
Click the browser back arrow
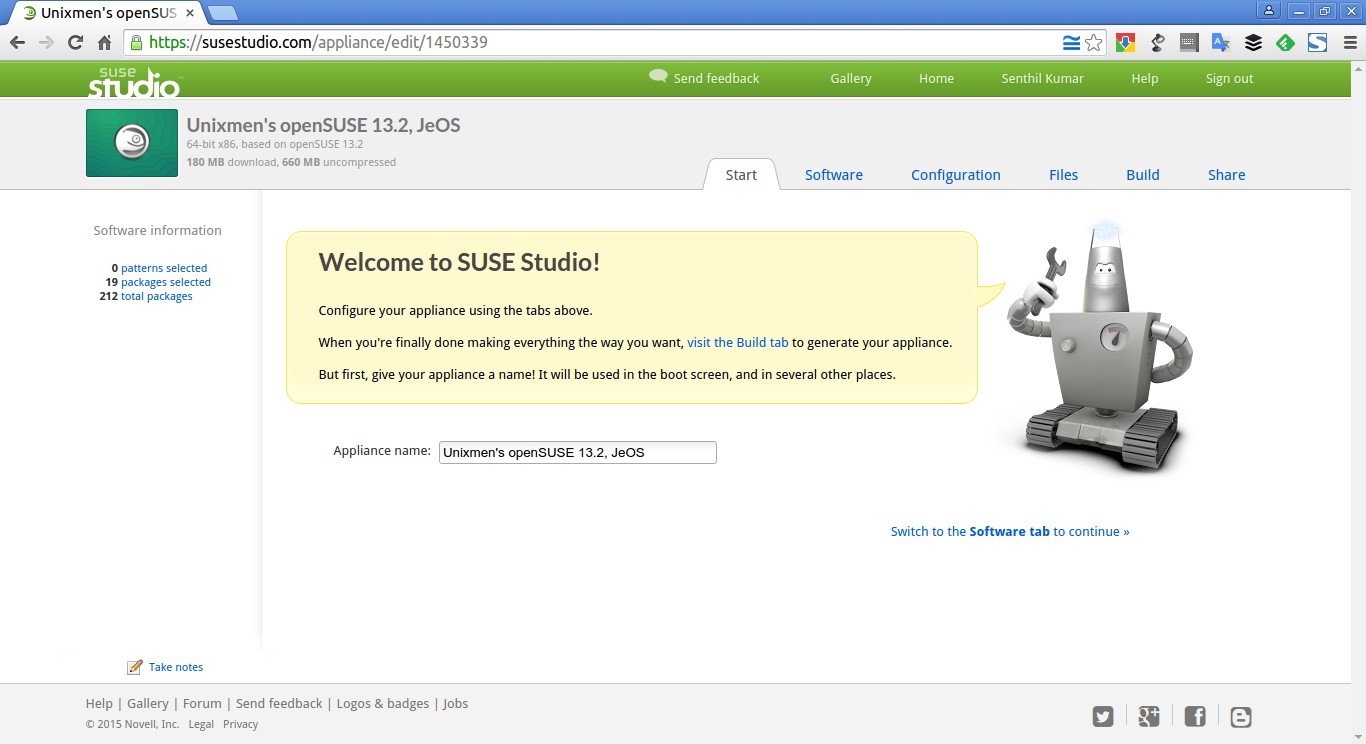pos(17,43)
